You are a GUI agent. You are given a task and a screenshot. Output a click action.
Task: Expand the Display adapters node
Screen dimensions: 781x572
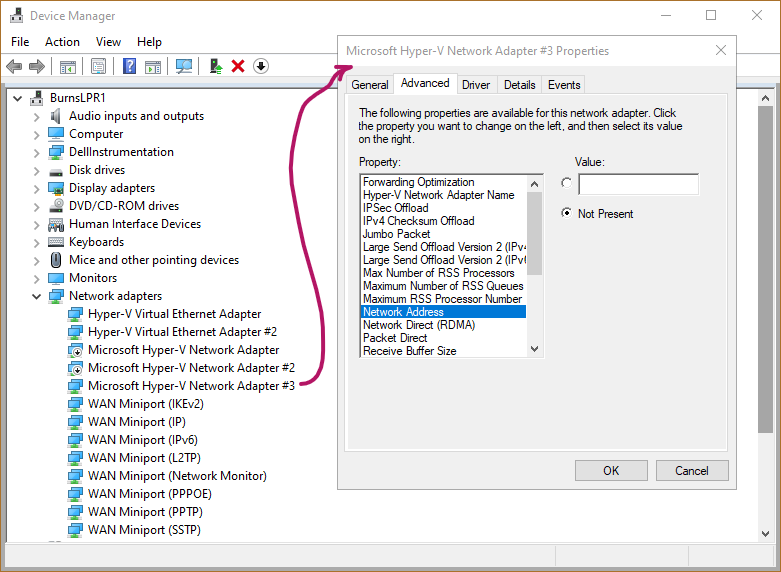[36, 189]
